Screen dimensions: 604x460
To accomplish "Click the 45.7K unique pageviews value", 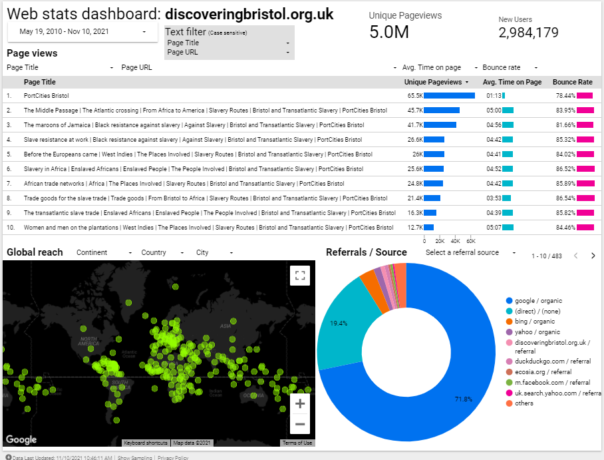I will coord(415,110).
